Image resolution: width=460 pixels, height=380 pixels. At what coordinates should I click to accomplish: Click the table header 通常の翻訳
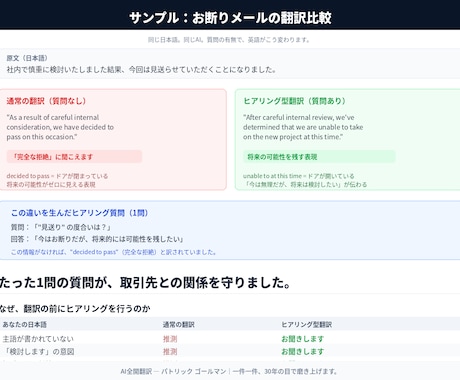point(179,324)
